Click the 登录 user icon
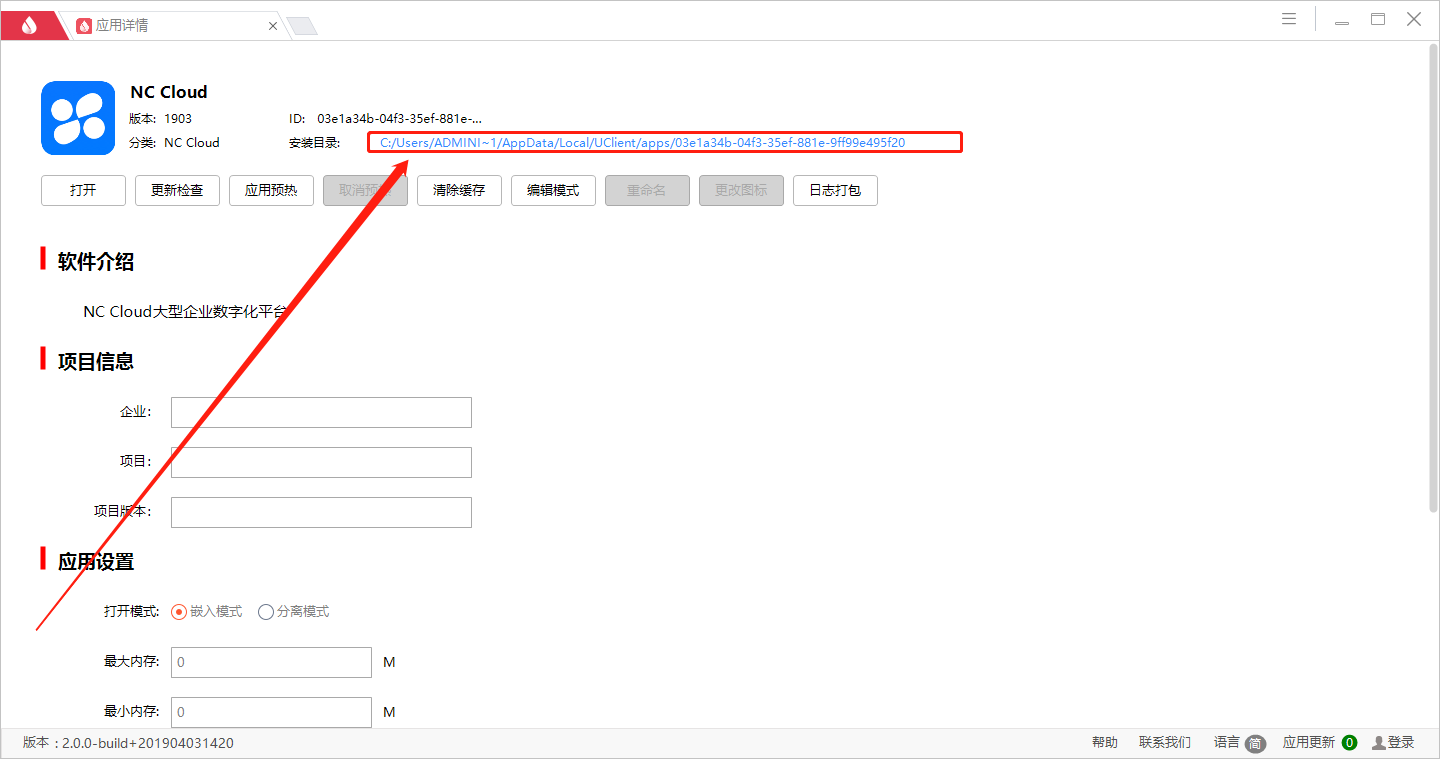Image resolution: width=1440 pixels, height=759 pixels. pos(1379,743)
